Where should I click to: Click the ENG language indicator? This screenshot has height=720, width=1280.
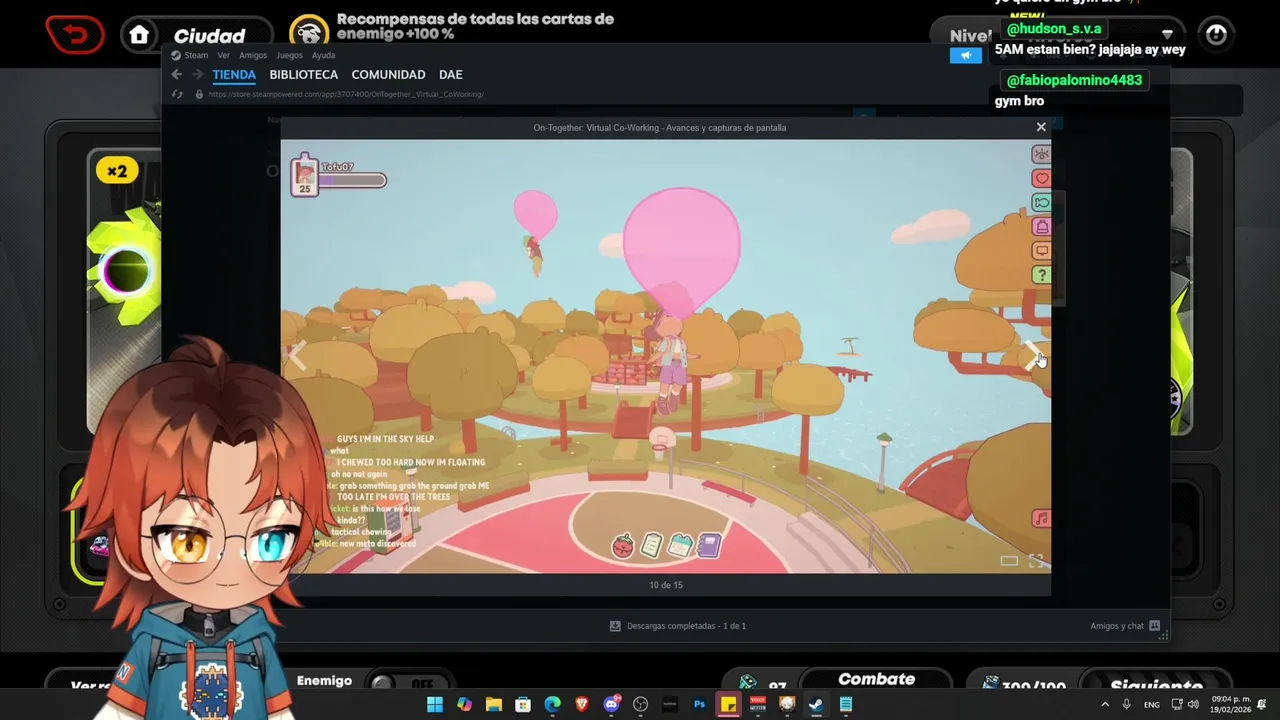1152,704
